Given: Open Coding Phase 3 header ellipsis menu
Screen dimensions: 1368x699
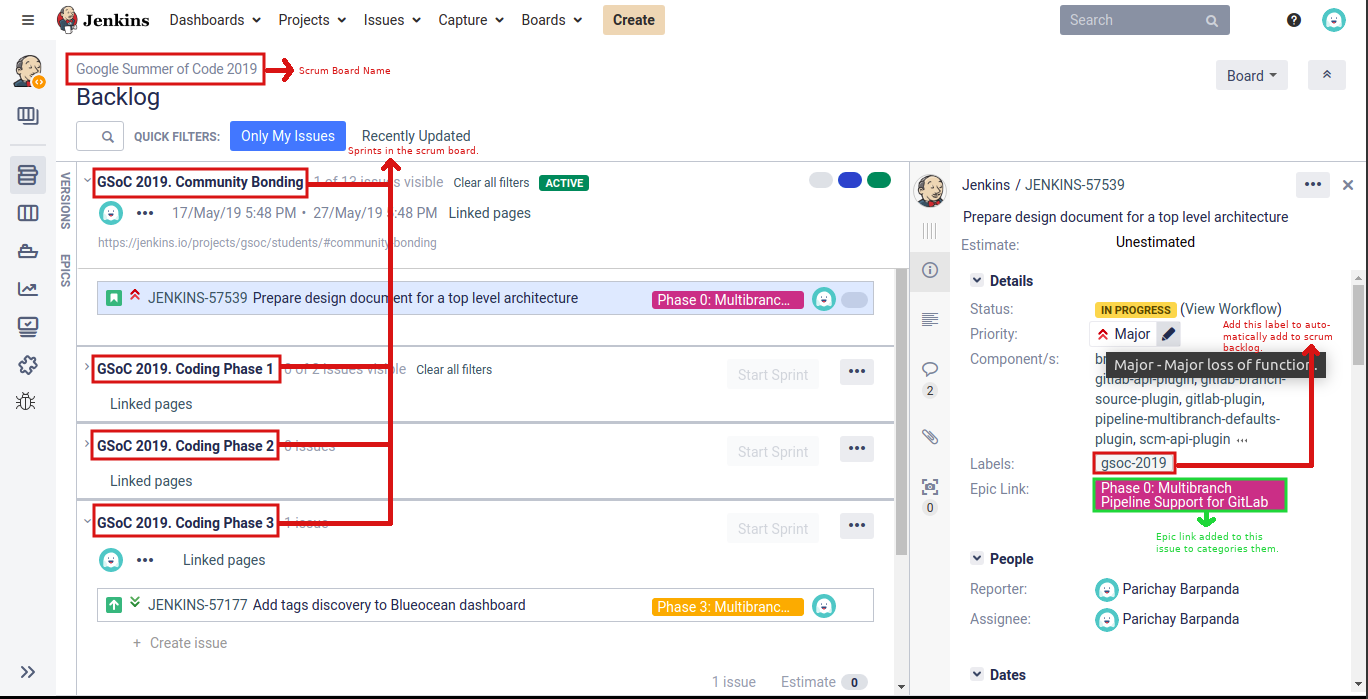Looking at the screenshot, I should coord(856,525).
